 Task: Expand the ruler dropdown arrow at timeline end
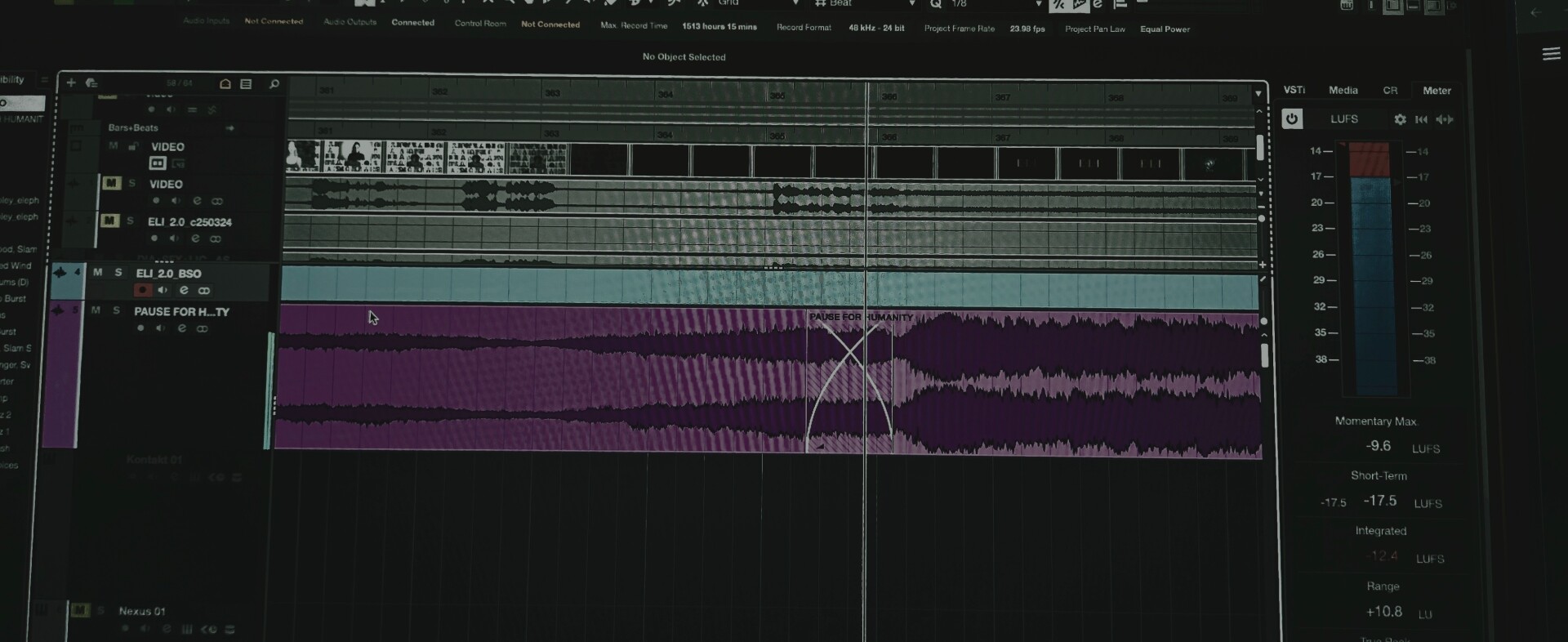(1258, 94)
